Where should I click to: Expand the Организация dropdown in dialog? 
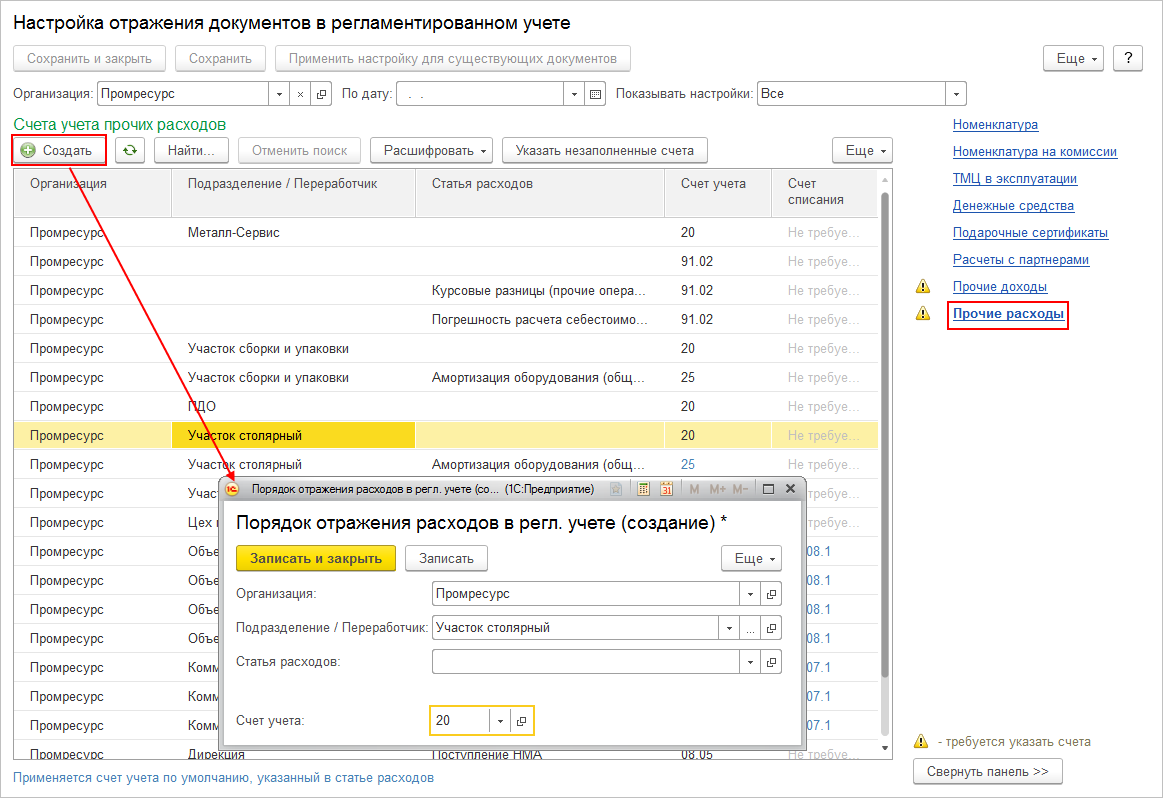pos(751,594)
